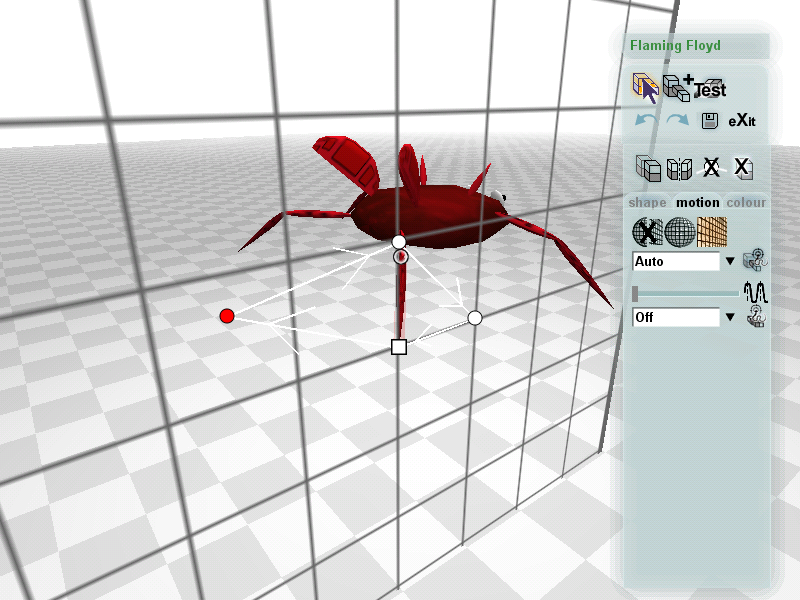
Task: Adjust the motion amplitude slider
Action: [685, 294]
